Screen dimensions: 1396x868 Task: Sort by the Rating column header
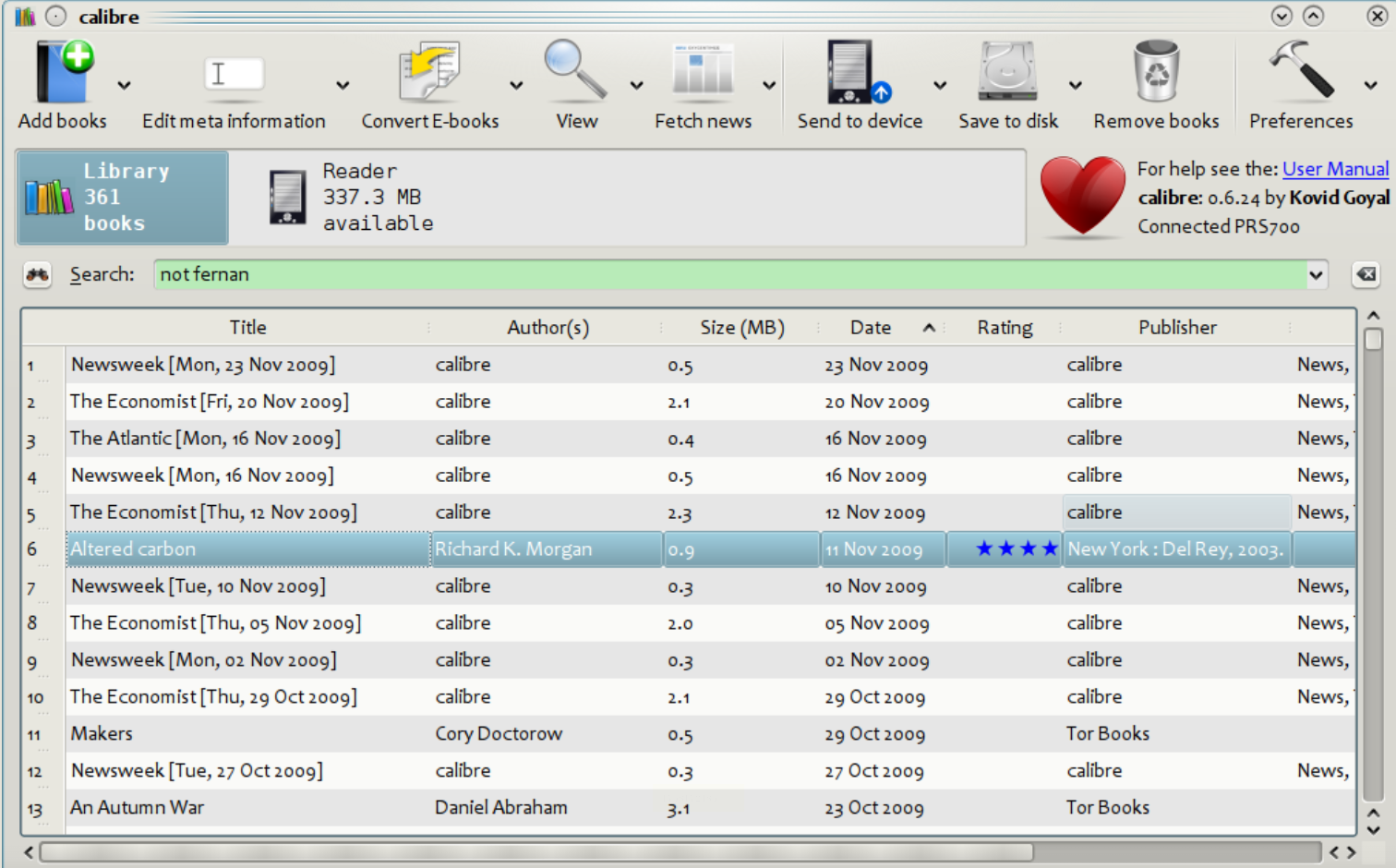1005,327
